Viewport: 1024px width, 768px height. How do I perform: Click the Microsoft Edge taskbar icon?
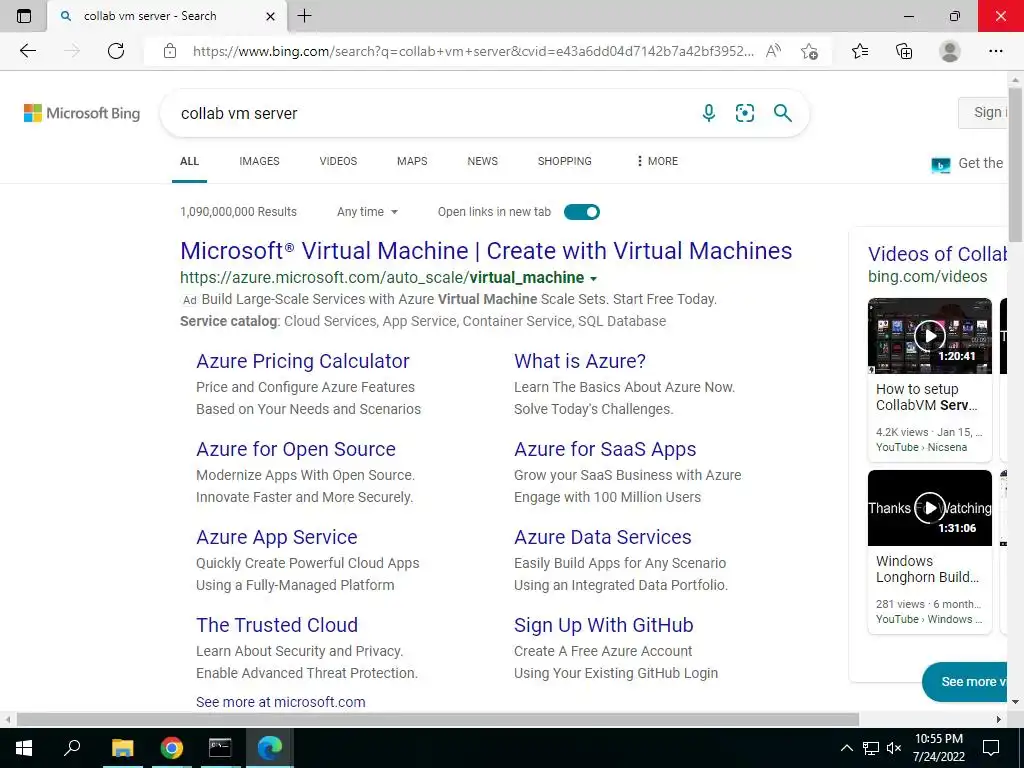(269, 748)
